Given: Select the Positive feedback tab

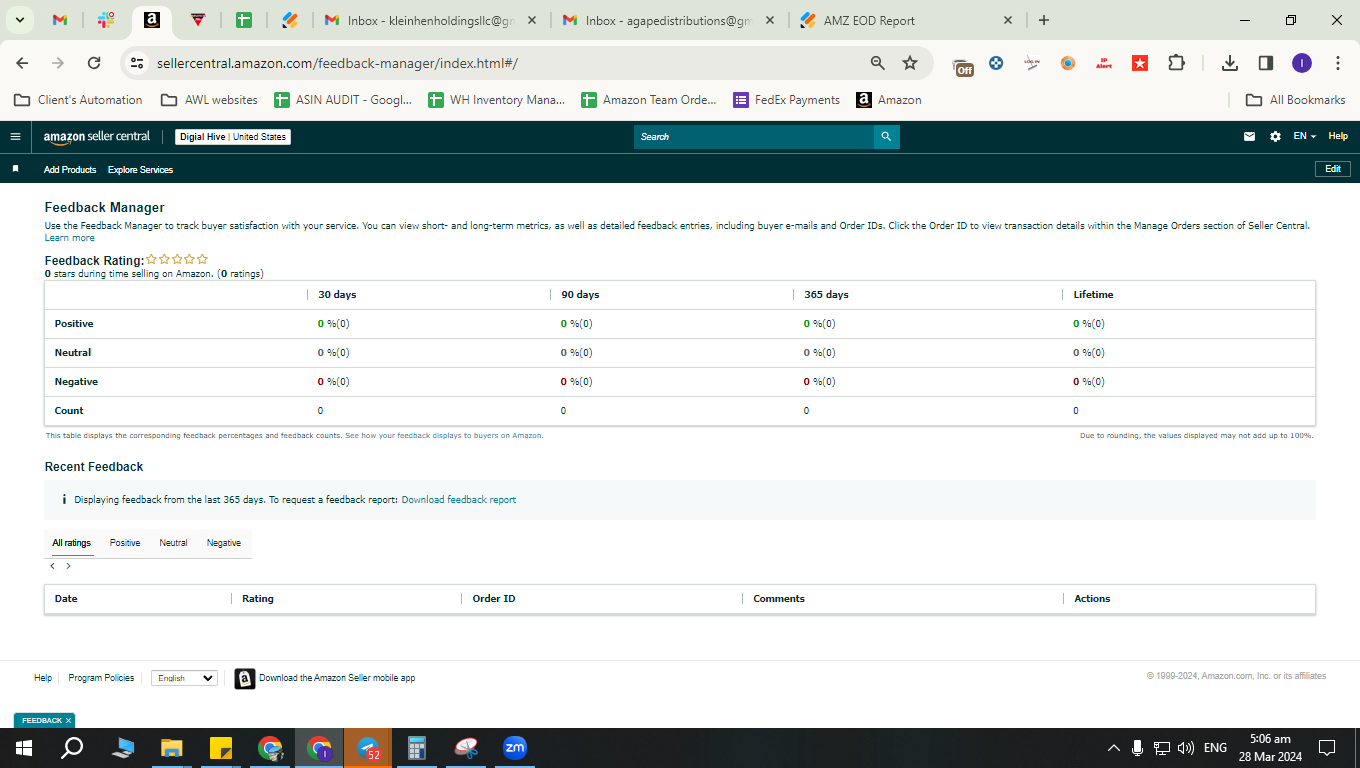Looking at the screenshot, I should pyautogui.click(x=125, y=543).
